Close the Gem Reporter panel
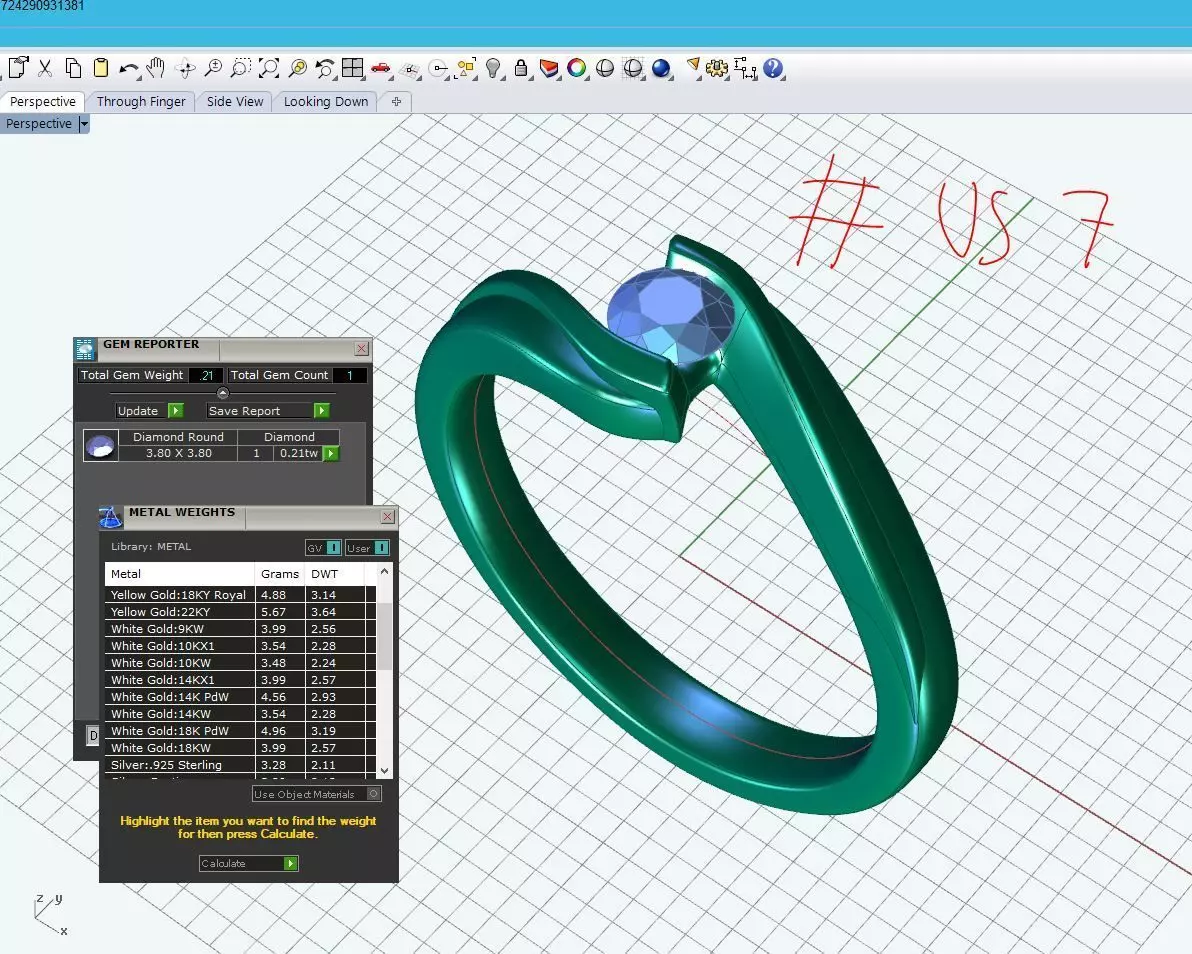Viewport: 1192px width, 954px height. click(x=362, y=349)
